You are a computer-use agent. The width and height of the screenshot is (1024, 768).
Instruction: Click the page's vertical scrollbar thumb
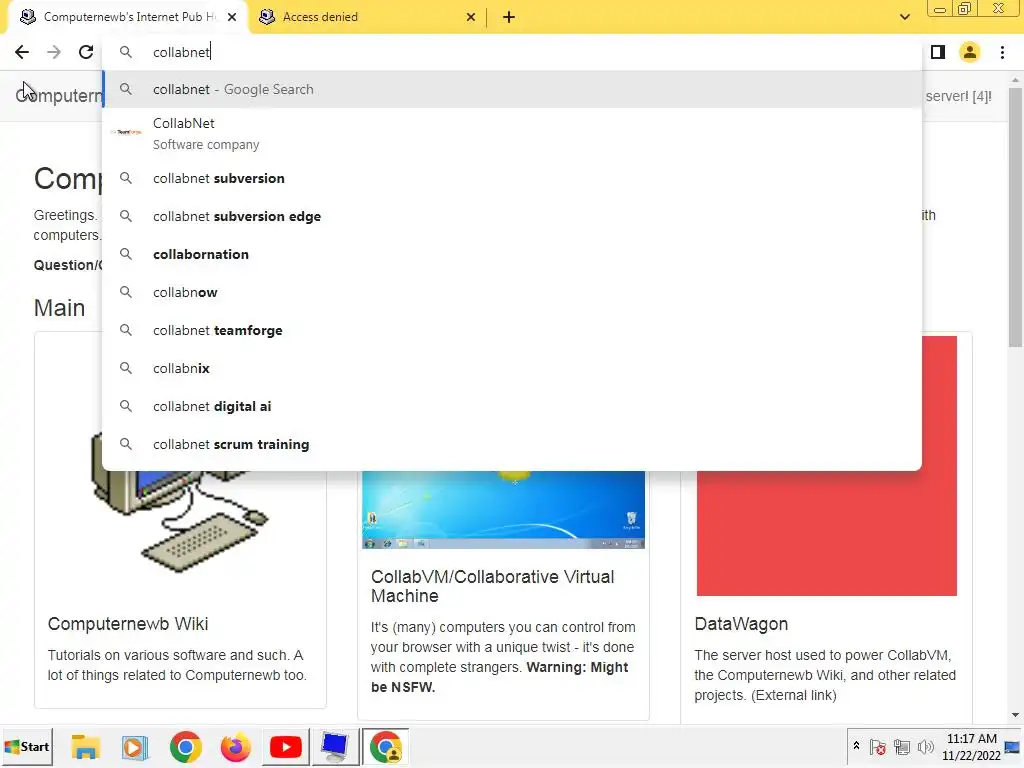1016,216
